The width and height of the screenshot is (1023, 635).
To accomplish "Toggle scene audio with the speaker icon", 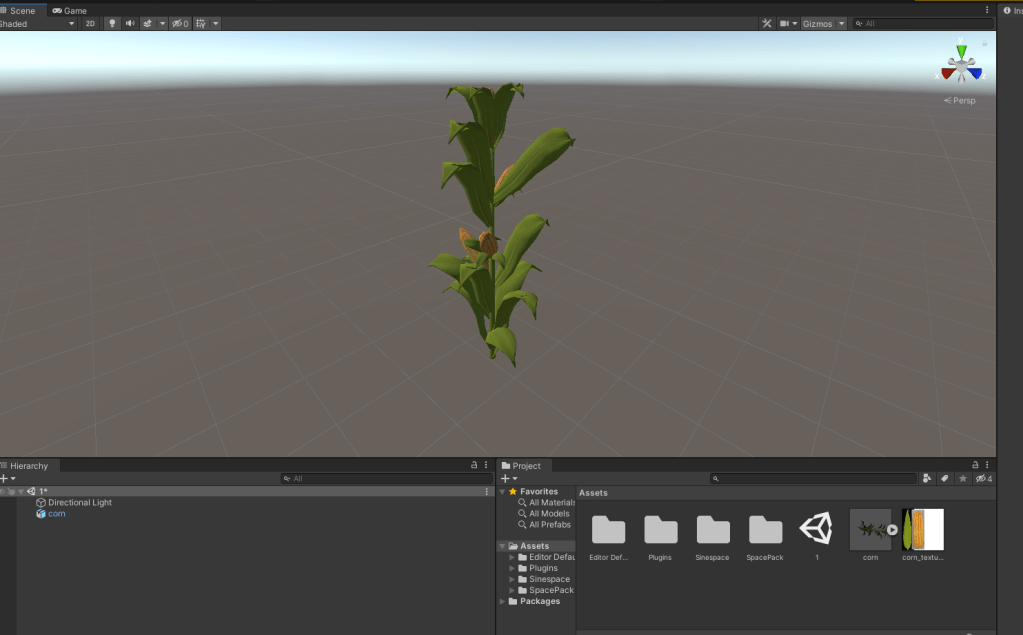I will click(130, 23).
